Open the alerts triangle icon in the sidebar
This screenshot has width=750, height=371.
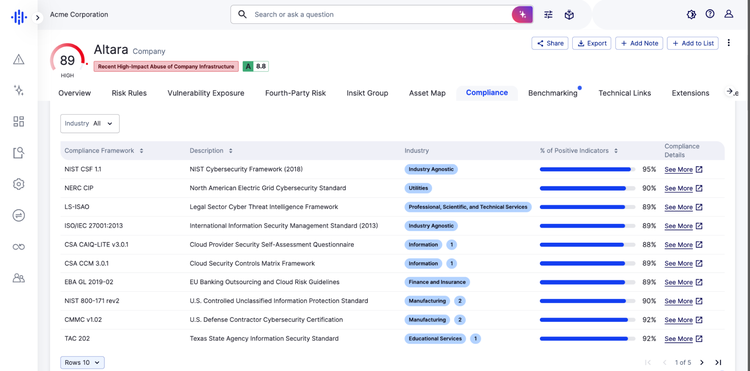coord(19,59)
